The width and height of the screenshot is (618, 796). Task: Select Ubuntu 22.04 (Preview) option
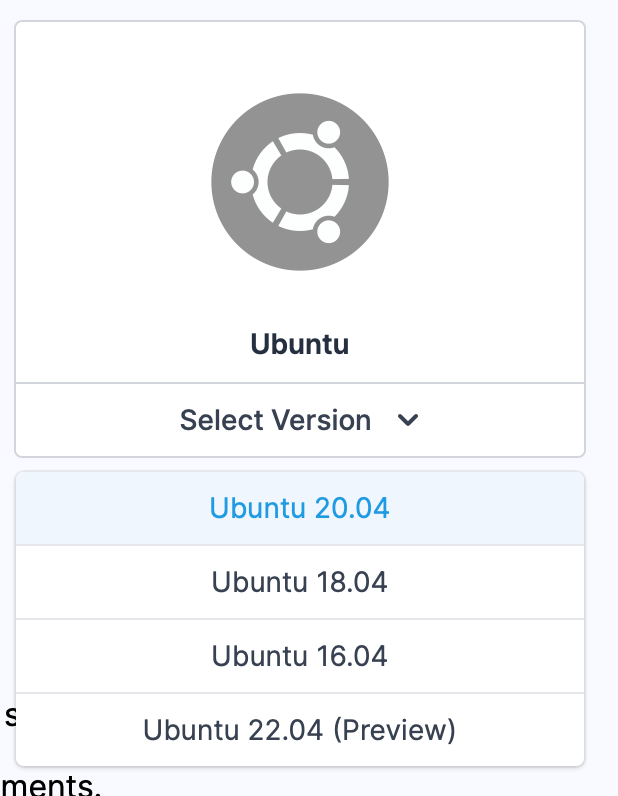(x=300, y=730)
